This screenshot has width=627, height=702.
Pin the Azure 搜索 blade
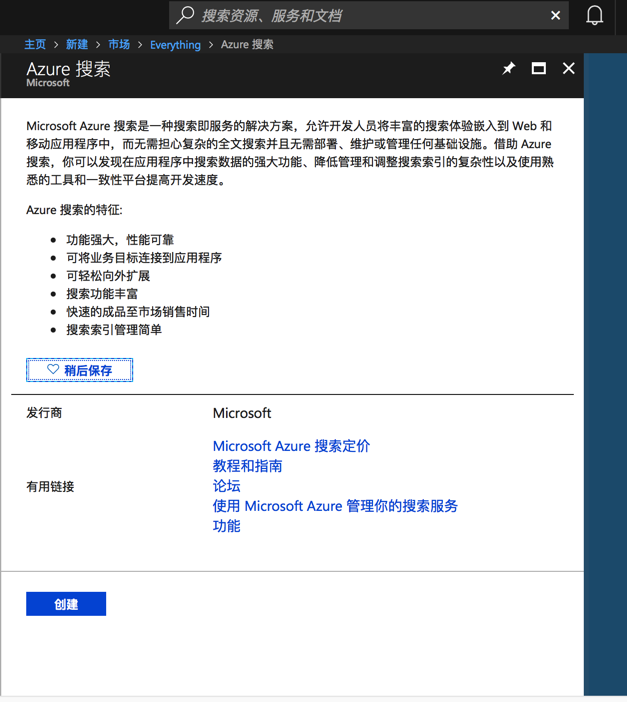pyautogui.click(x=509, y=68)
